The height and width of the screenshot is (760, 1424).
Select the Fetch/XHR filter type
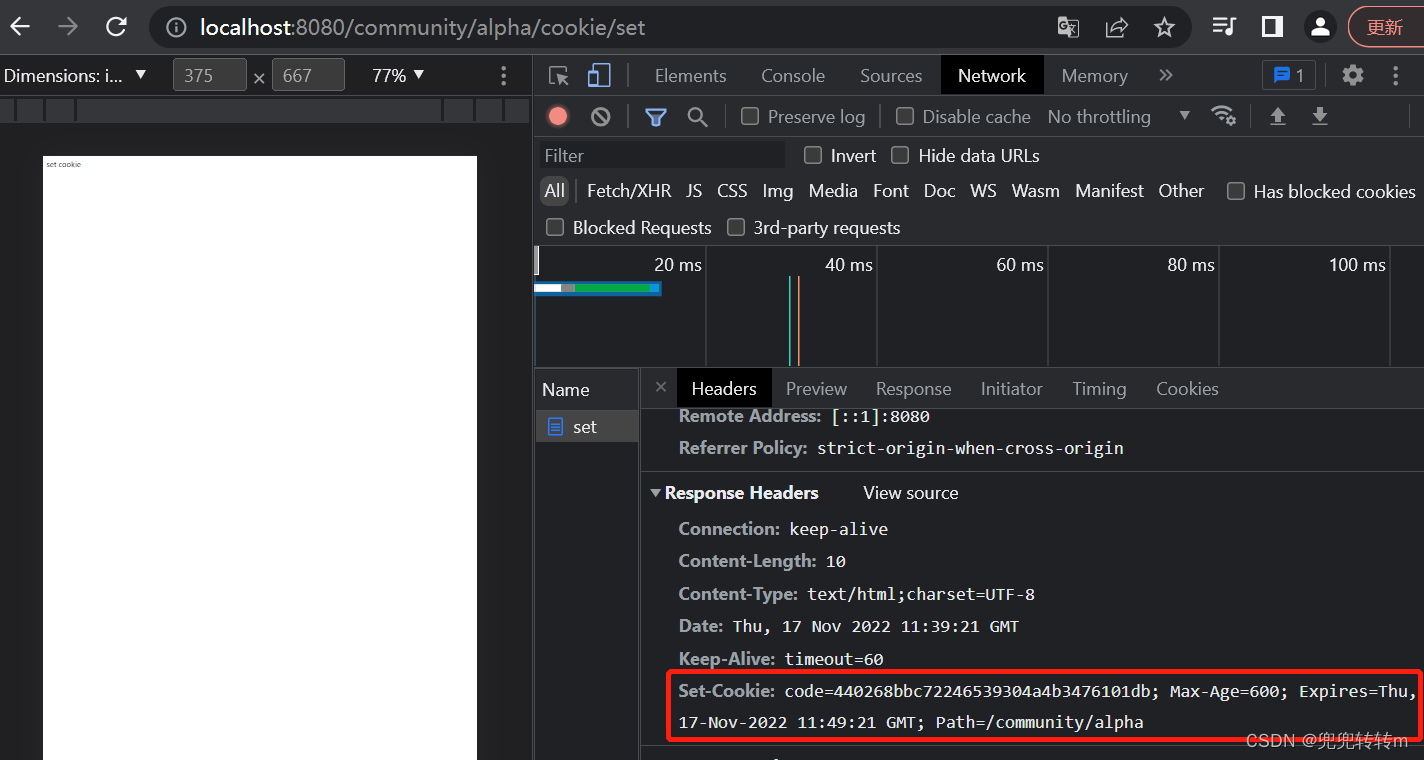point(628,191)
